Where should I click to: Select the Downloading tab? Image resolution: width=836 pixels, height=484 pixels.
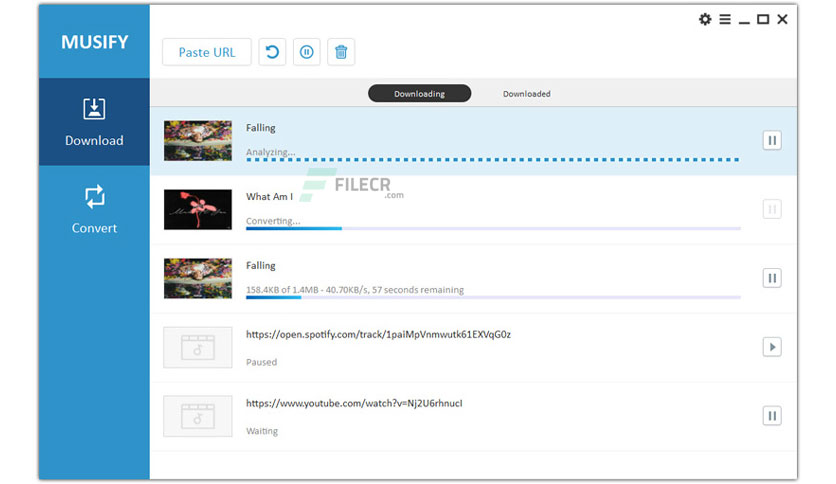[x=419, y=94]
